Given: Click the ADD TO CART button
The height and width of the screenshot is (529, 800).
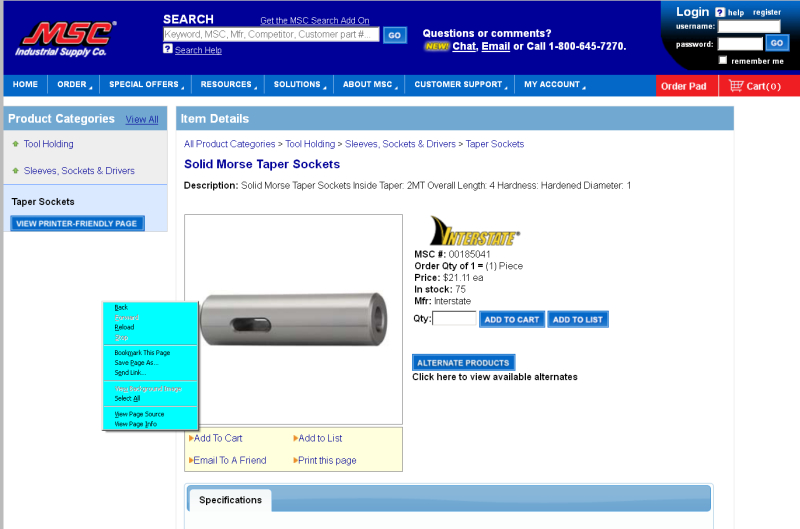Looking at the screenshot, I should click(x=512, y=319).
